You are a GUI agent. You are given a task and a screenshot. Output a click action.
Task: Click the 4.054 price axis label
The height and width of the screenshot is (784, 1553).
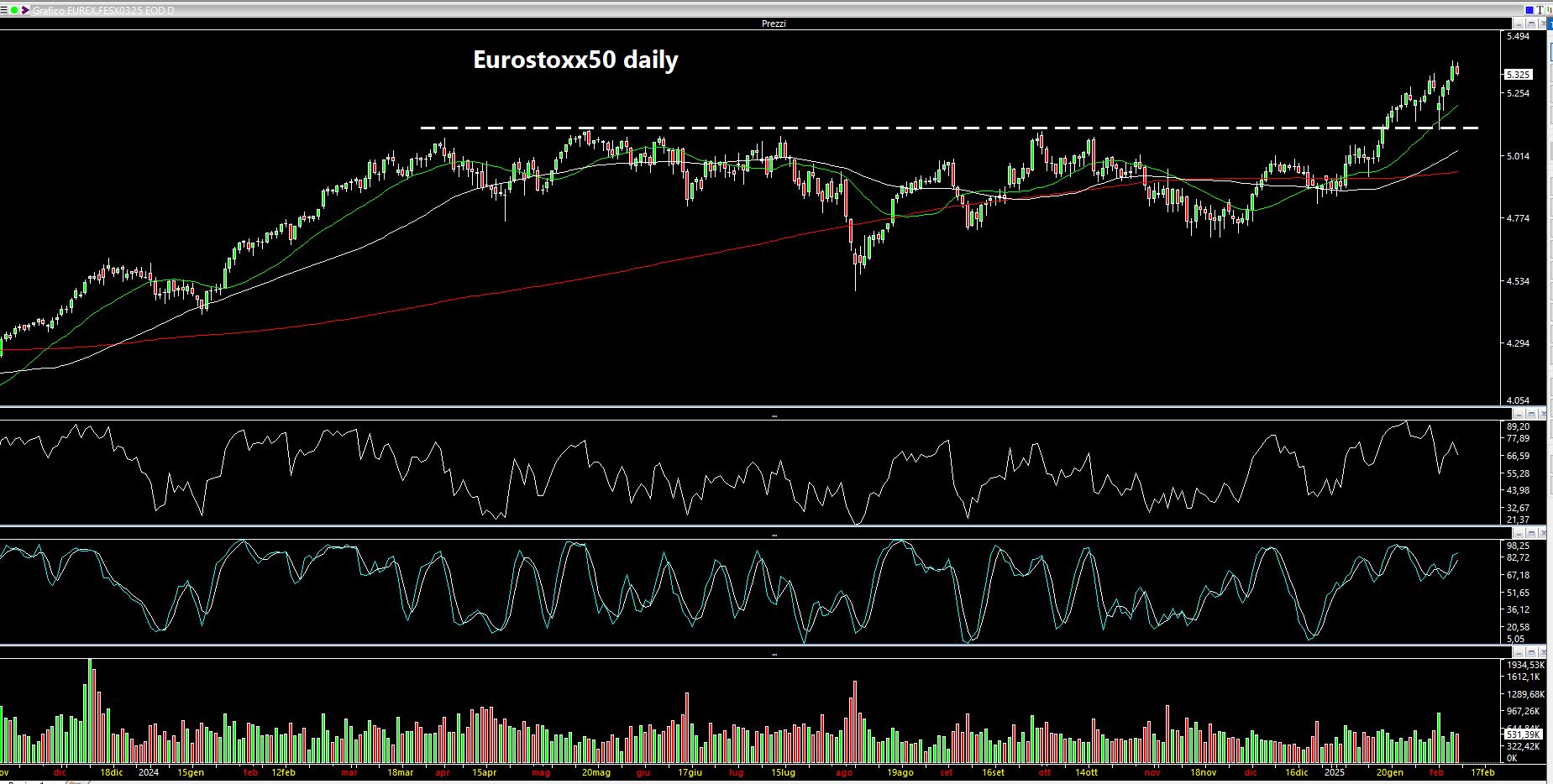[1518, 400]
